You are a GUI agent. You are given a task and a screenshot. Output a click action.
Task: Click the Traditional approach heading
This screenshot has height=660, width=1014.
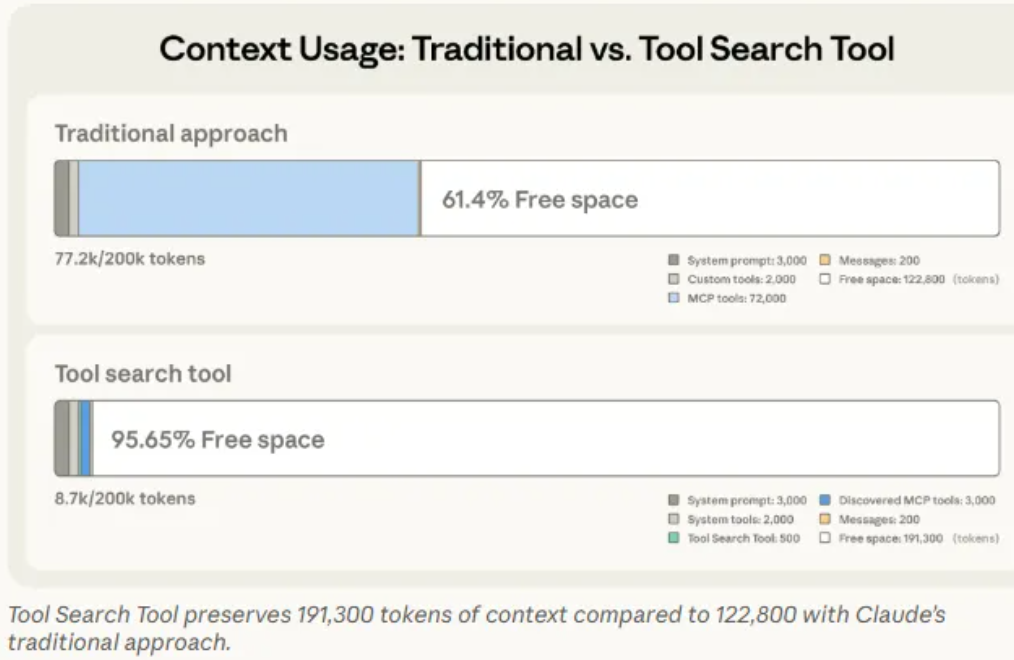click(170, 134)
